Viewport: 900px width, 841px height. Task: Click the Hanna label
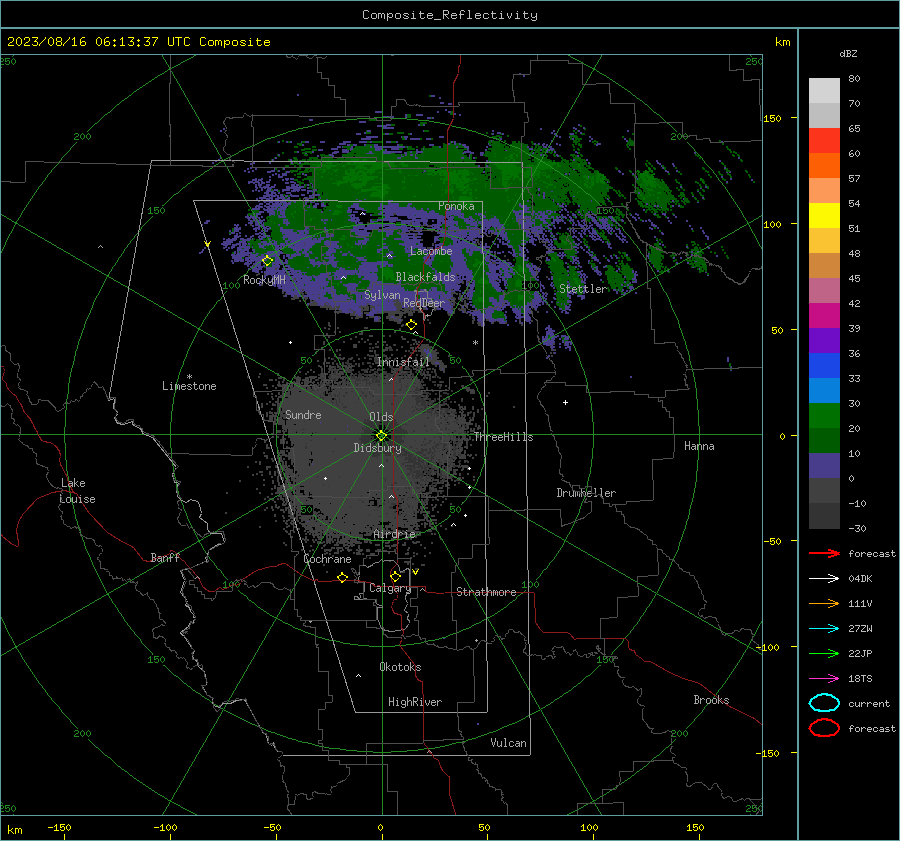699,446
